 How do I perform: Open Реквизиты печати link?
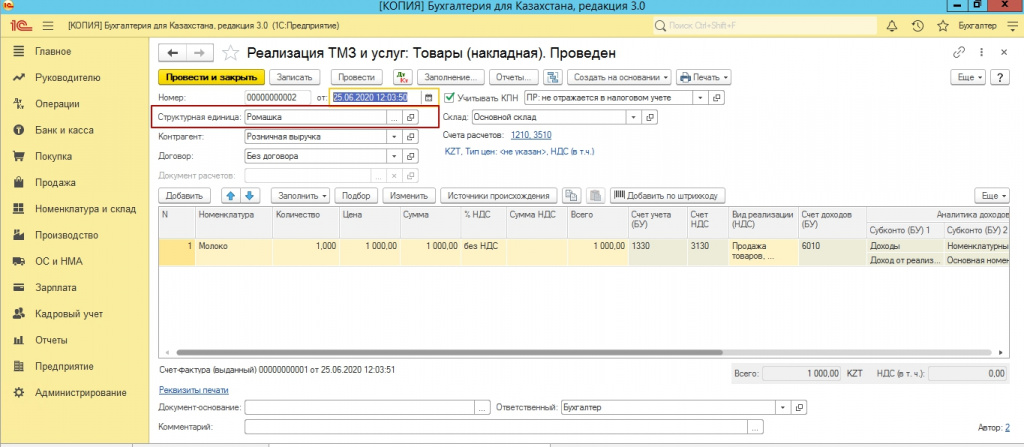click(193, 390)
